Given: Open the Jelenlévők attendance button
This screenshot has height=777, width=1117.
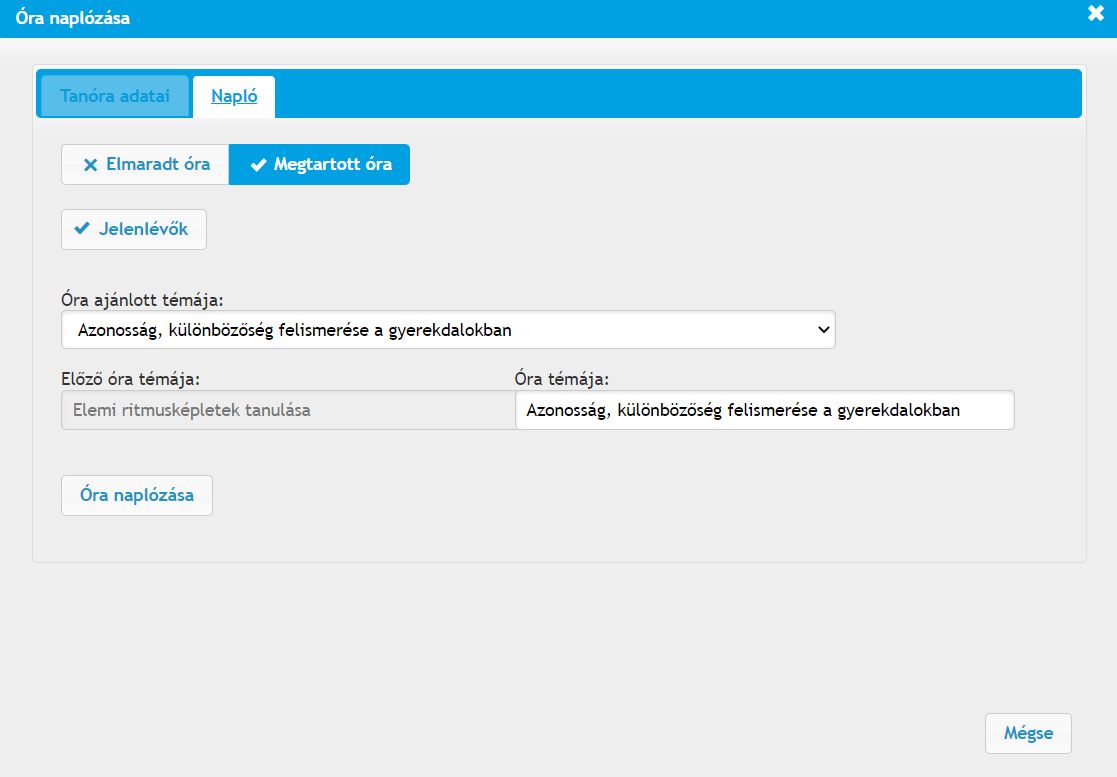Looking at the screenshot, I should tap(134, 229).
